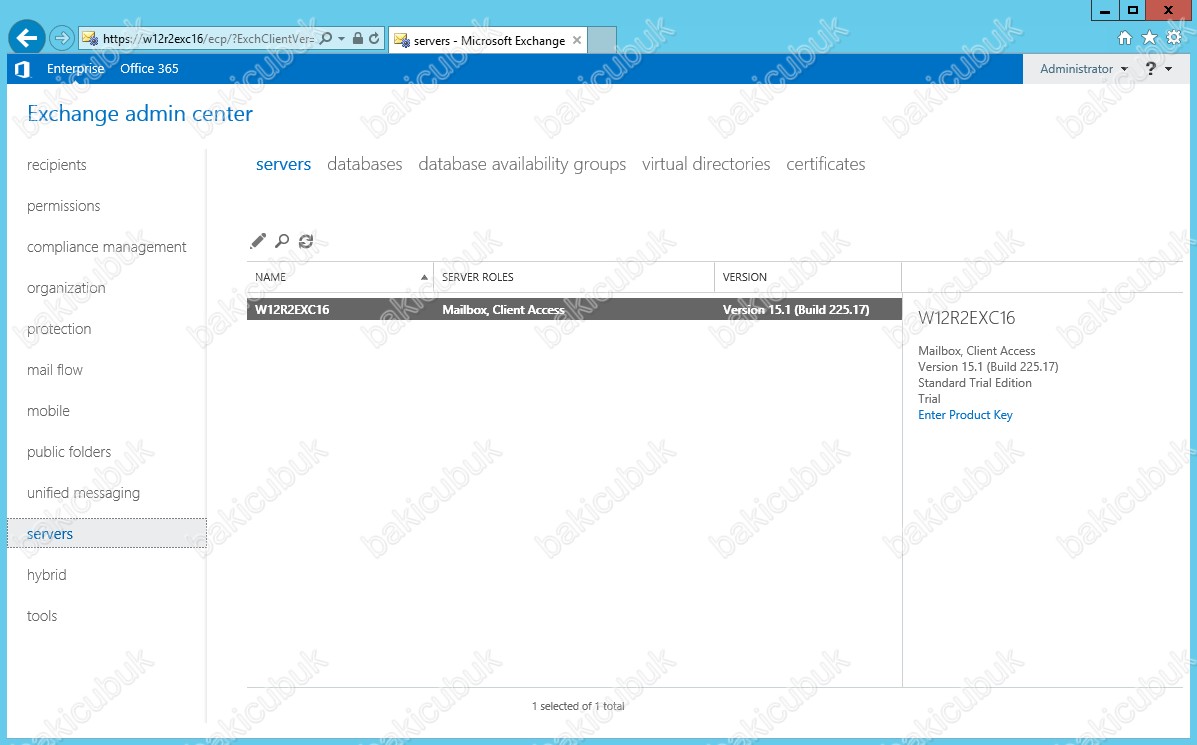1197x745 pixels.
Task: Click the VERSION column header
Action: (808, 277)
